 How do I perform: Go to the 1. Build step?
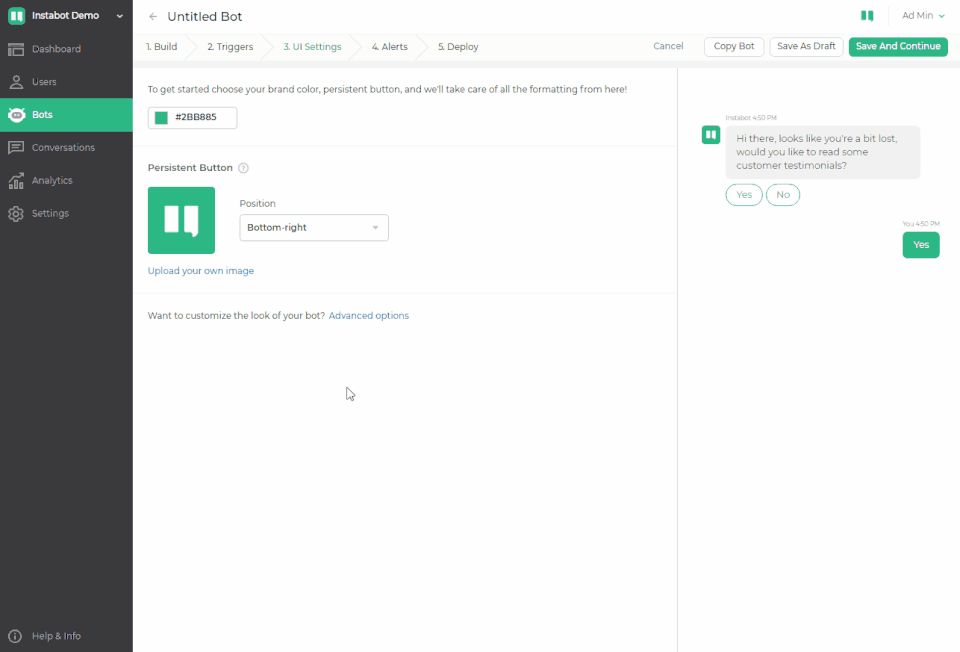(162, 47)
